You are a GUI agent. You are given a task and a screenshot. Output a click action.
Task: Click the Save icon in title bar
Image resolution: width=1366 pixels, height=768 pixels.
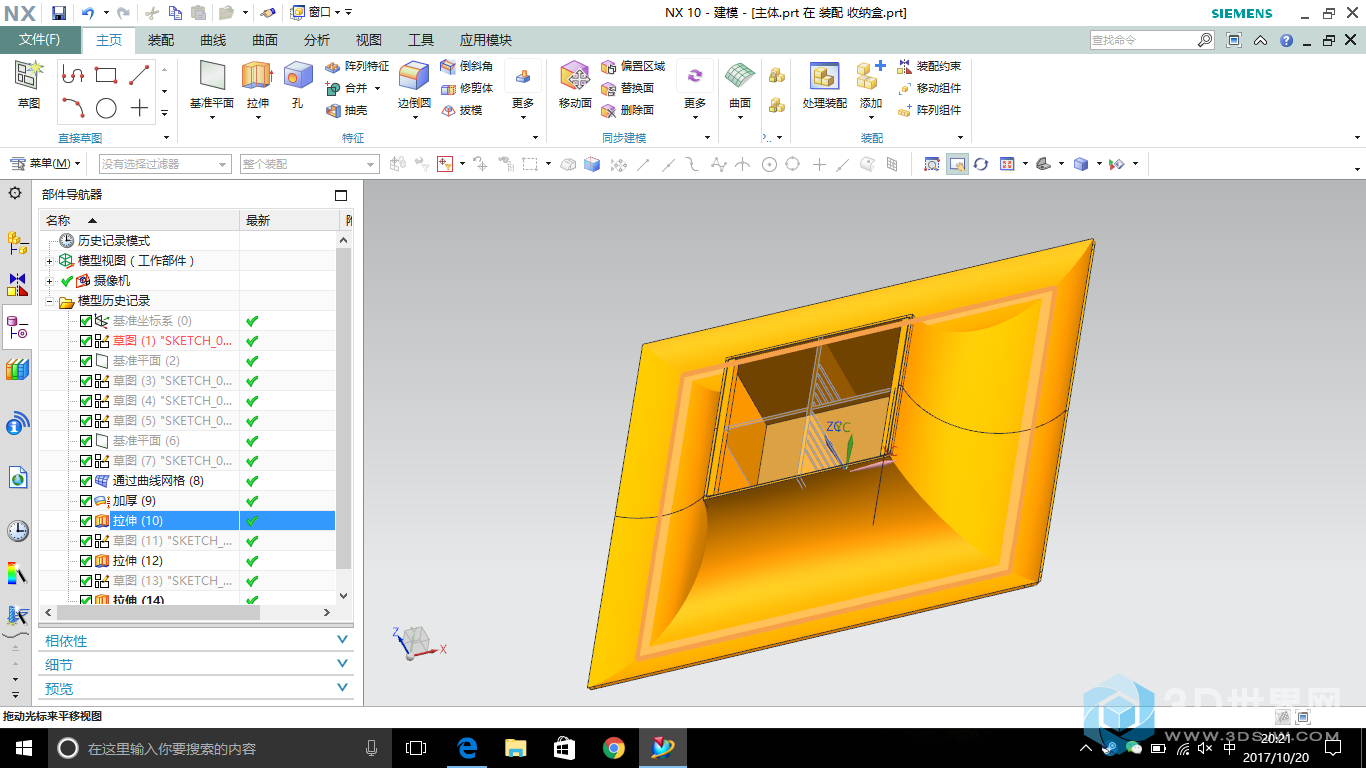(59, 13)
